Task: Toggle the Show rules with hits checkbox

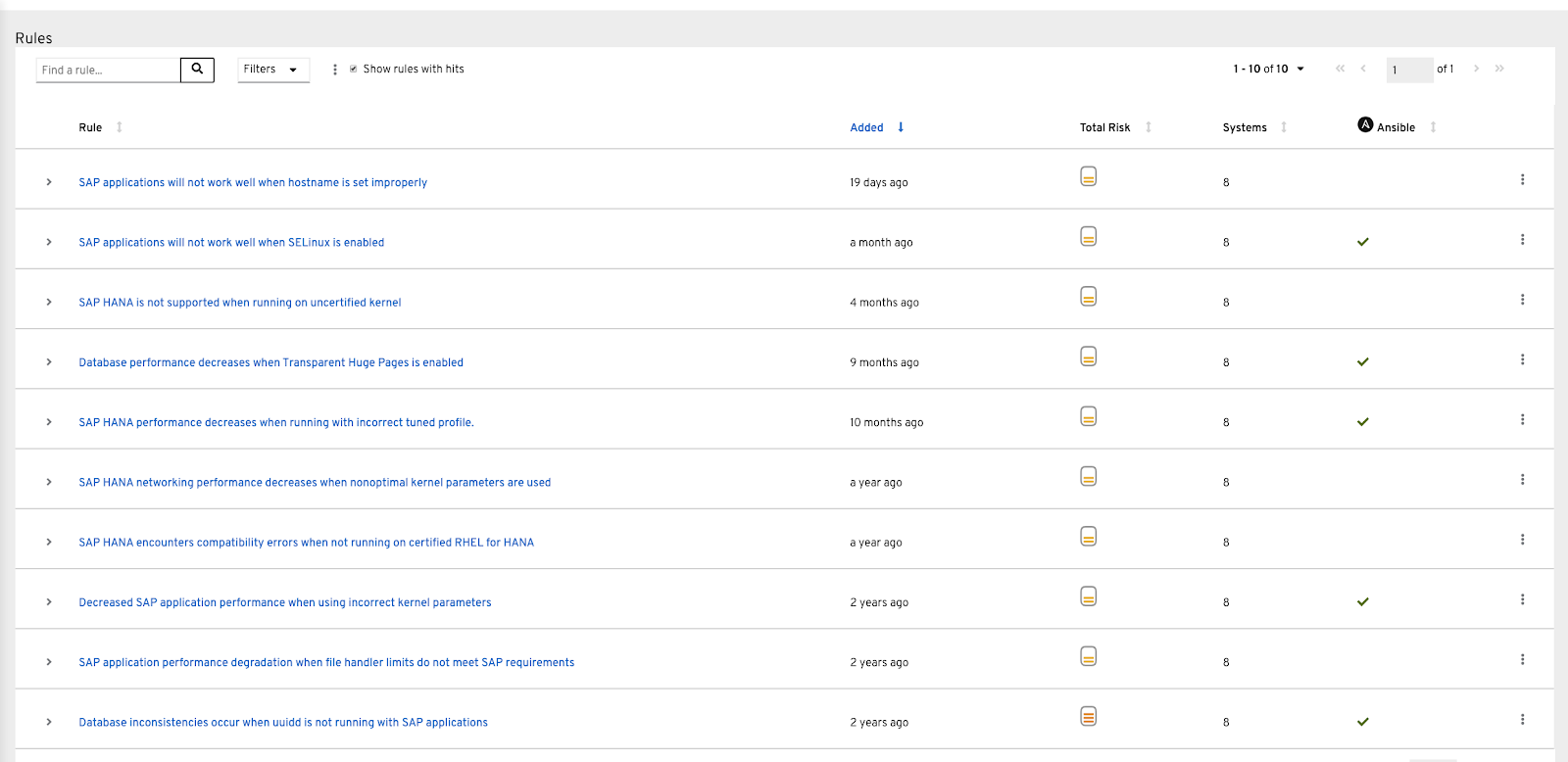Action: (354, 70)
